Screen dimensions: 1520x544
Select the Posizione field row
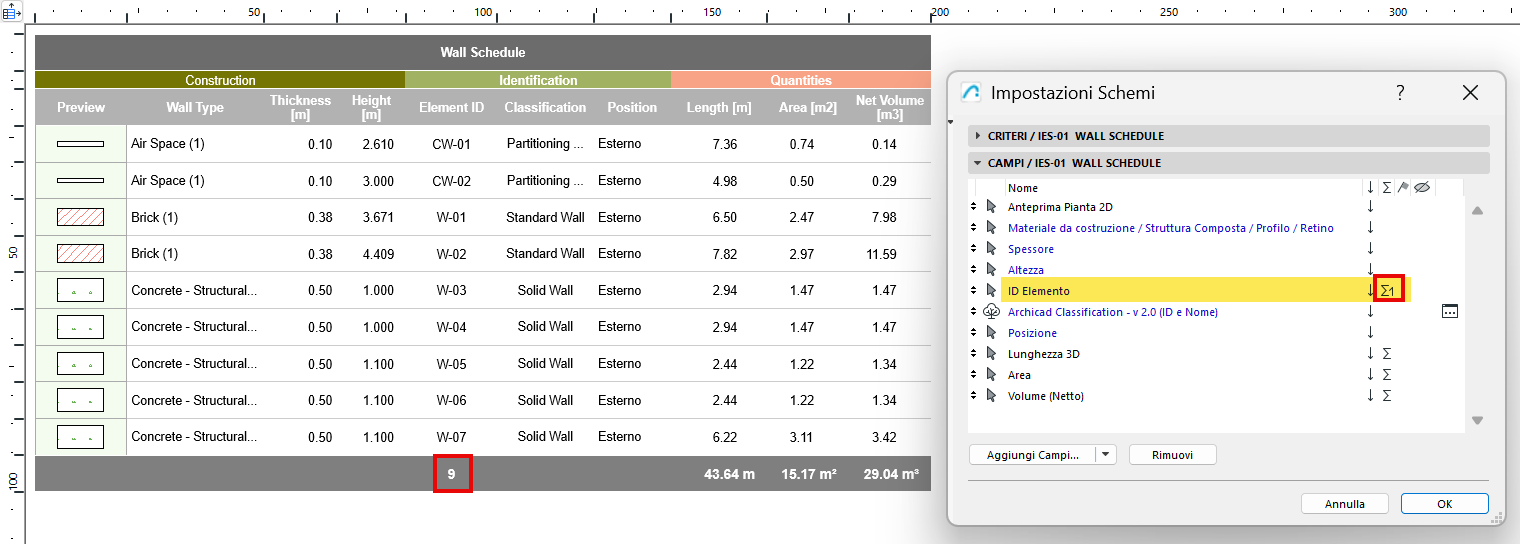1031,333
